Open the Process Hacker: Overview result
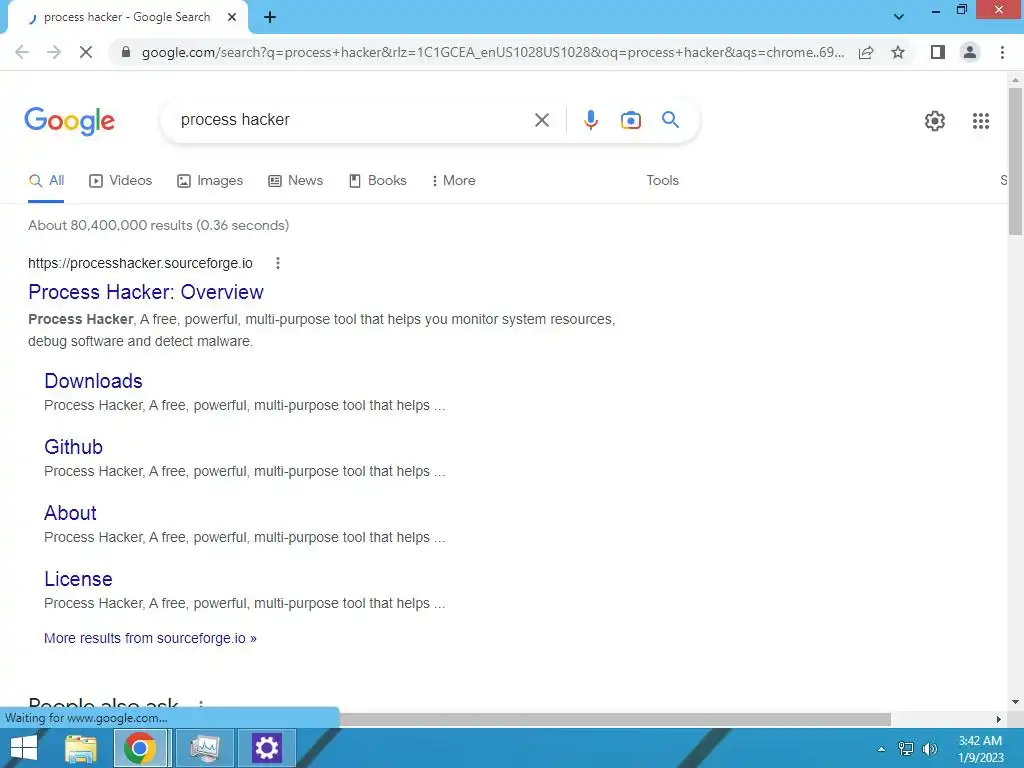1024x768 pixels. click(x=146, y=292)
